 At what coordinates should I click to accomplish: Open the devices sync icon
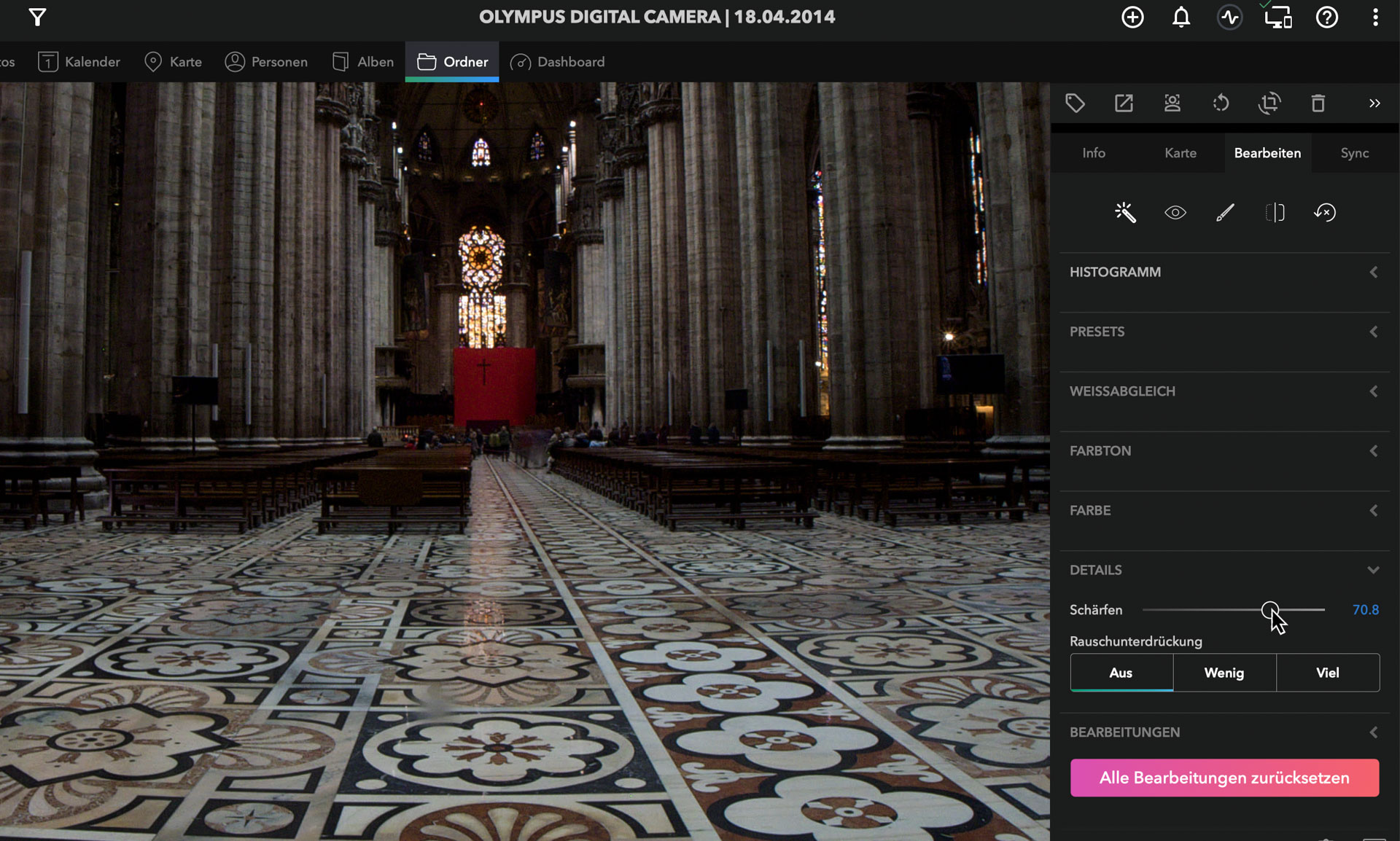[1278, 17]
